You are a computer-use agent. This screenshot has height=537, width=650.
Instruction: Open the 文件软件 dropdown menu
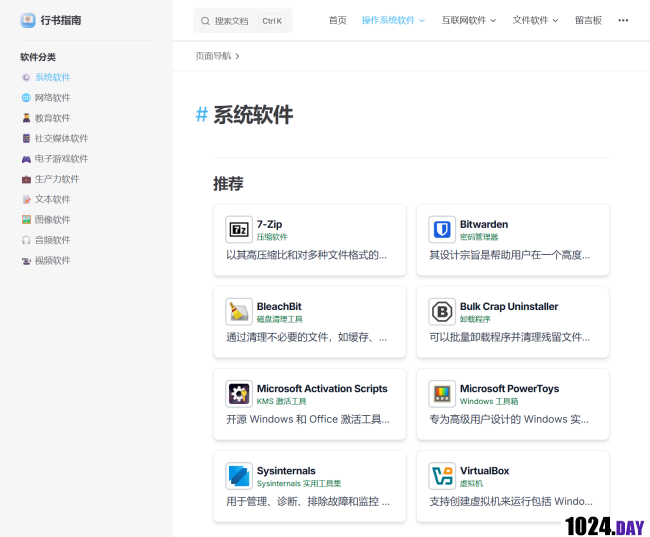click(535, 20)
